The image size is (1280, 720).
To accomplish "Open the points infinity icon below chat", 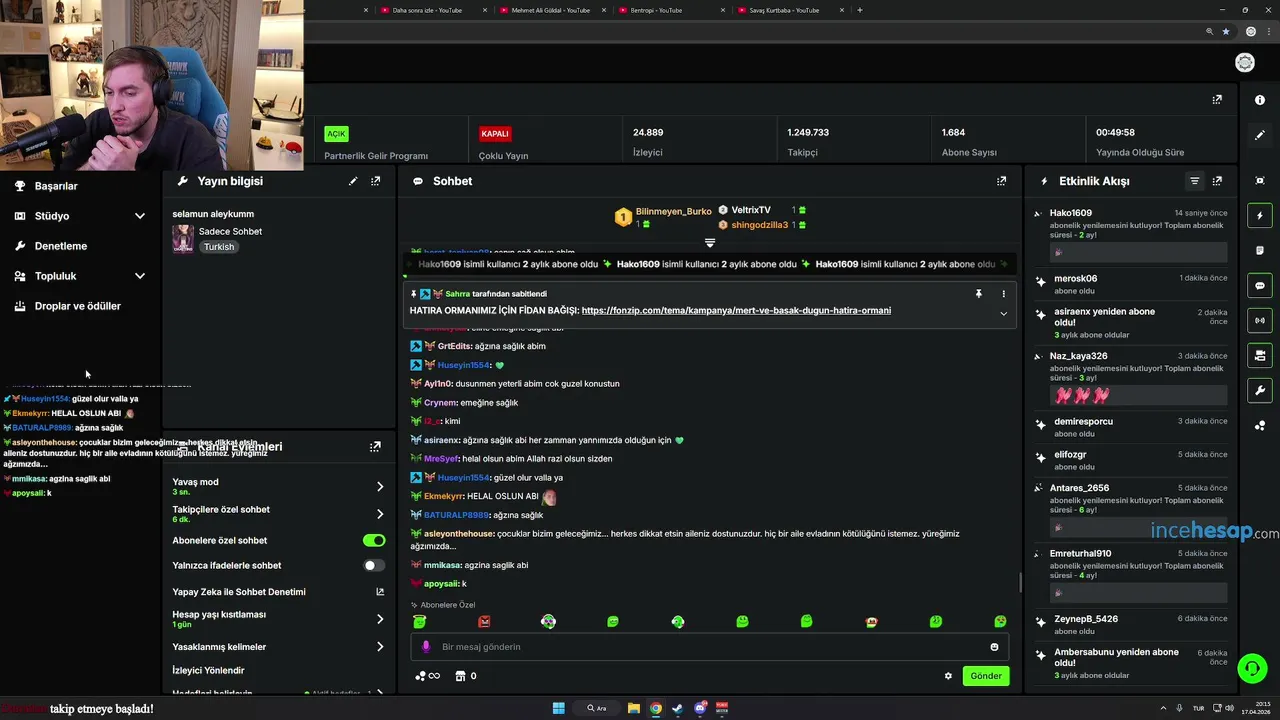I will (x=427, y=676).
